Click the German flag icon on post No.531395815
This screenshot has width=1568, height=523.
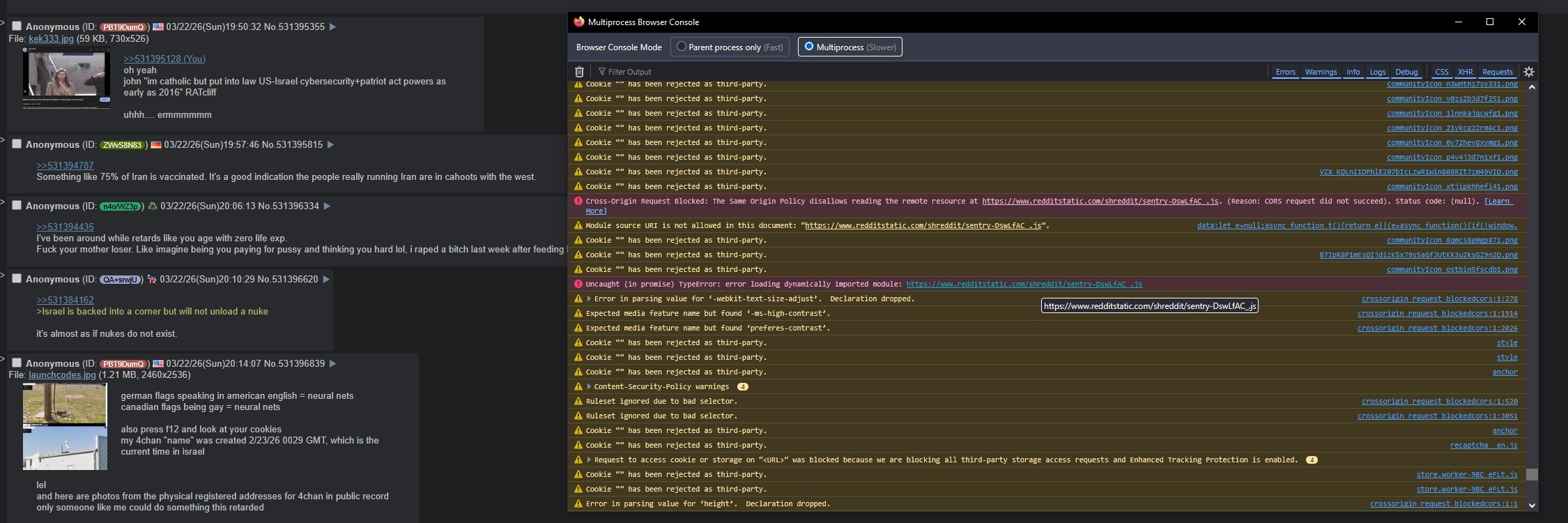coord(156,145)
